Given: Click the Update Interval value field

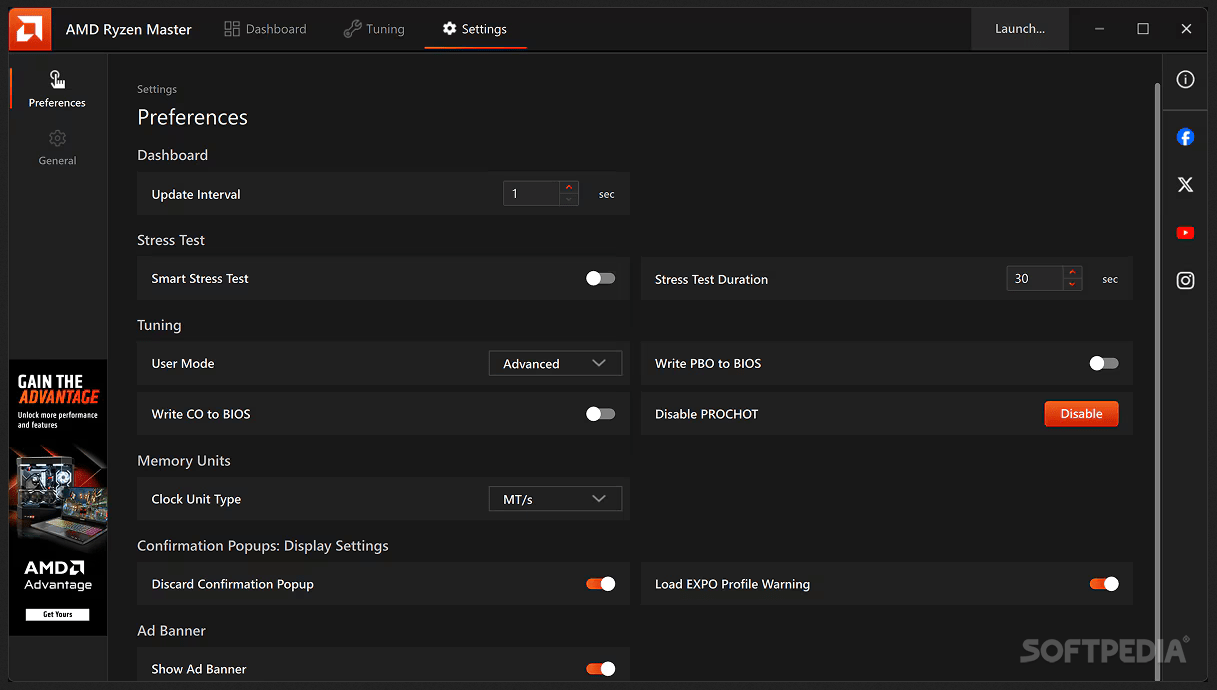Looking at the screenshot, I should click(531, 194).
